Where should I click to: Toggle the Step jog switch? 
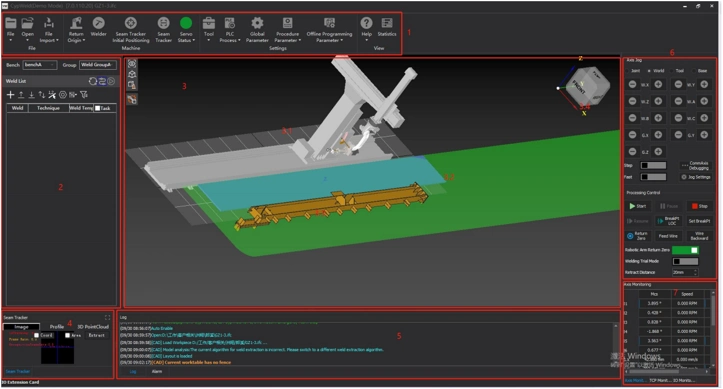653,165
